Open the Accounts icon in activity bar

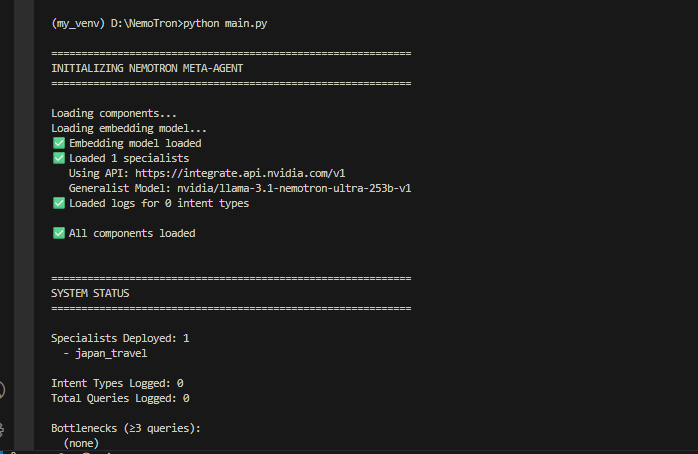click(2, 390)
